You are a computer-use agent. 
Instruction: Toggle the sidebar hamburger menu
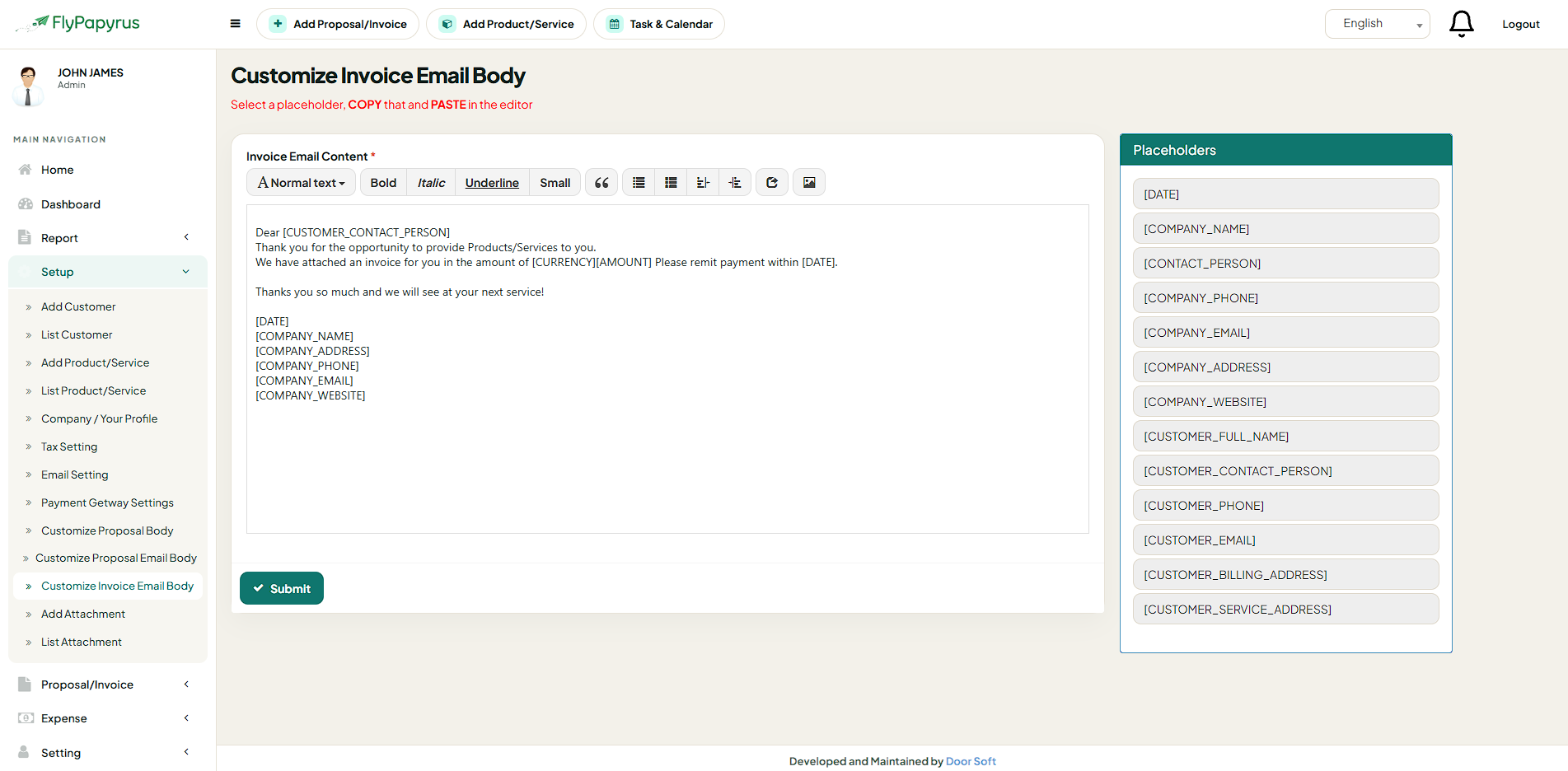pos(236,24)
